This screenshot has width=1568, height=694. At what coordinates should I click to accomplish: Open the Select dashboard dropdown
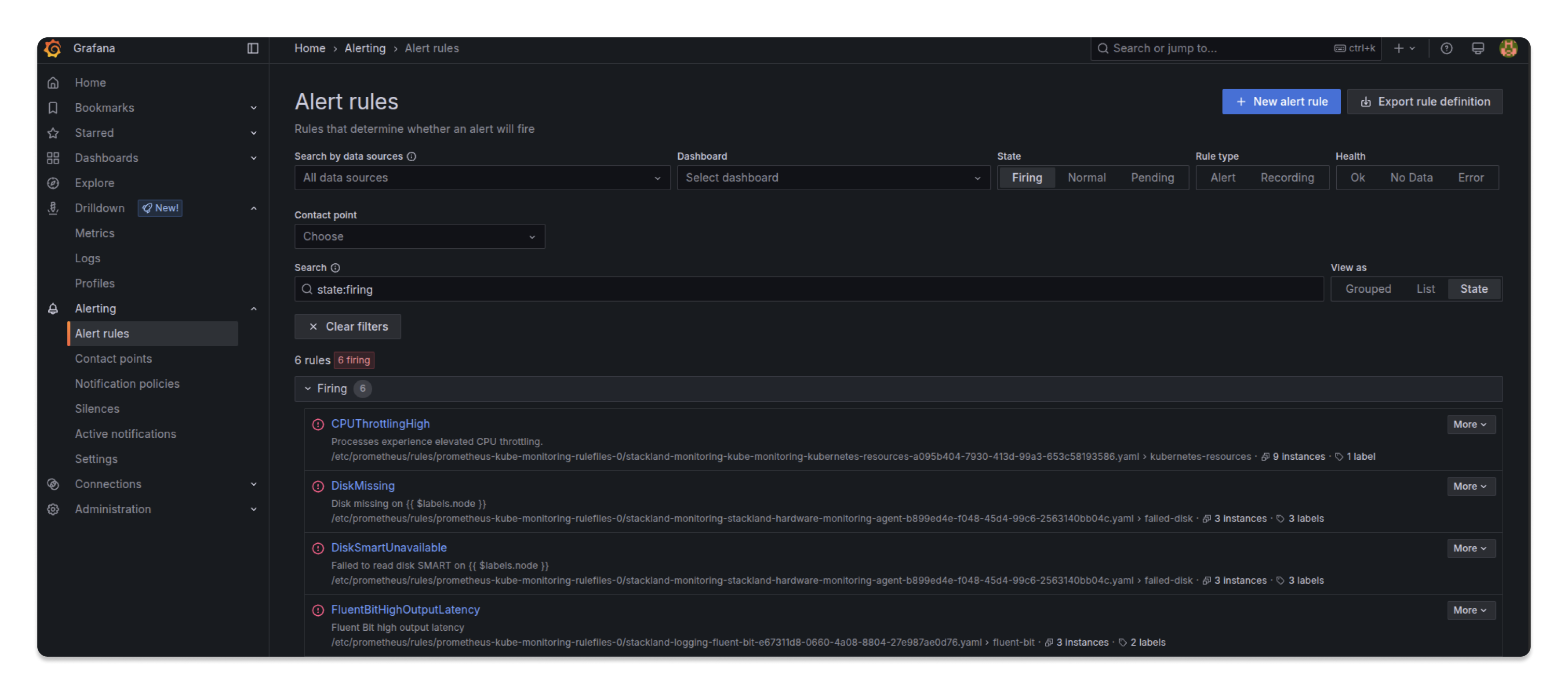click(x=833, y=178)
